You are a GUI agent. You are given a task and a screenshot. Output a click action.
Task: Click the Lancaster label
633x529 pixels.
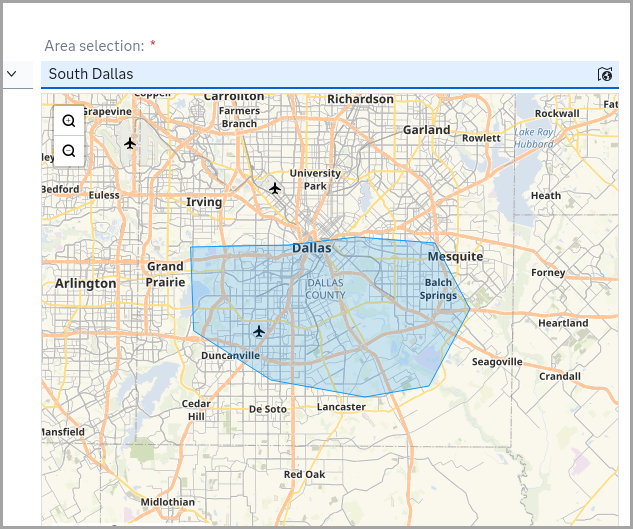(342, 407)
